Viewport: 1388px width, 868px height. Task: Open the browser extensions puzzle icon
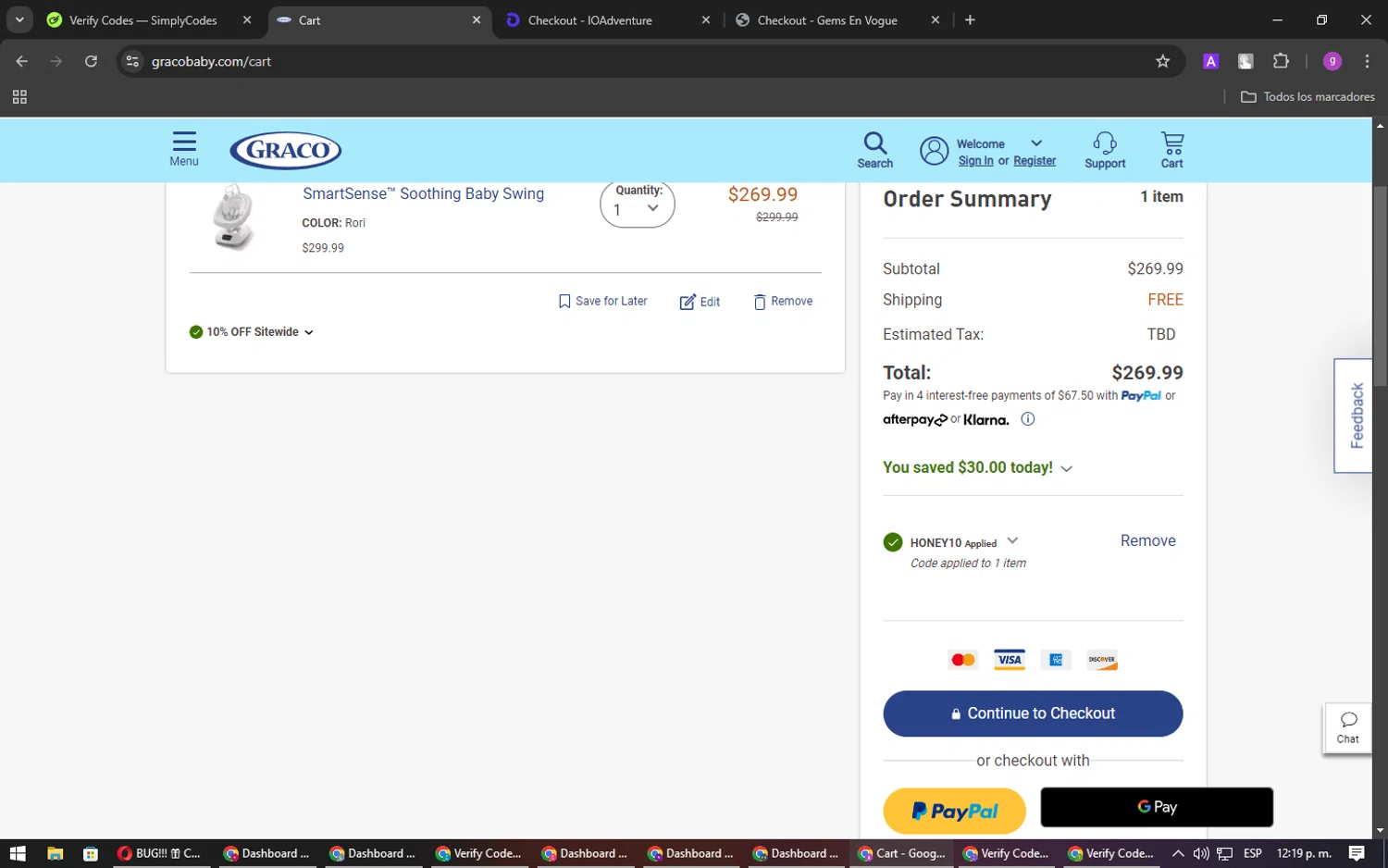tap(1281, 61)
